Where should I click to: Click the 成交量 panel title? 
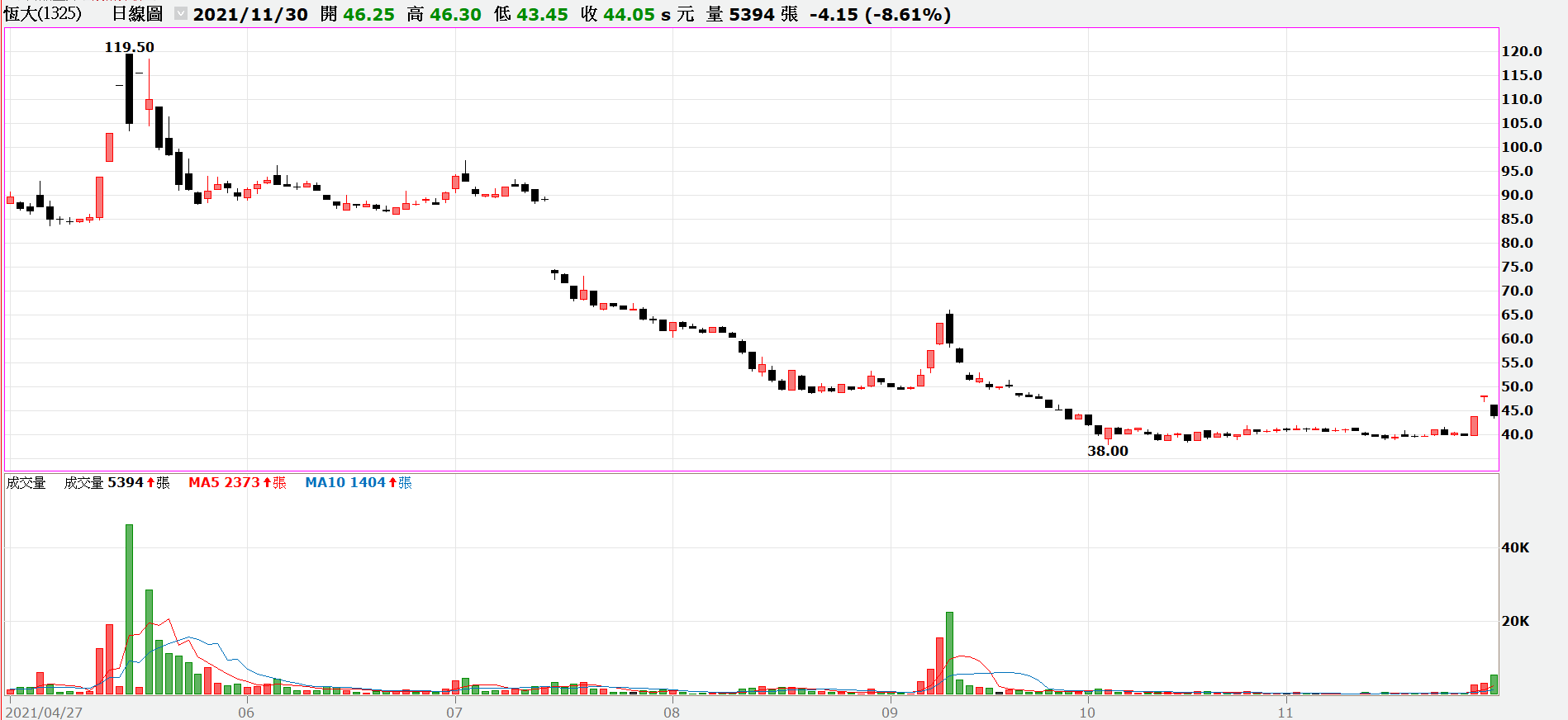[x=26, y=483]
